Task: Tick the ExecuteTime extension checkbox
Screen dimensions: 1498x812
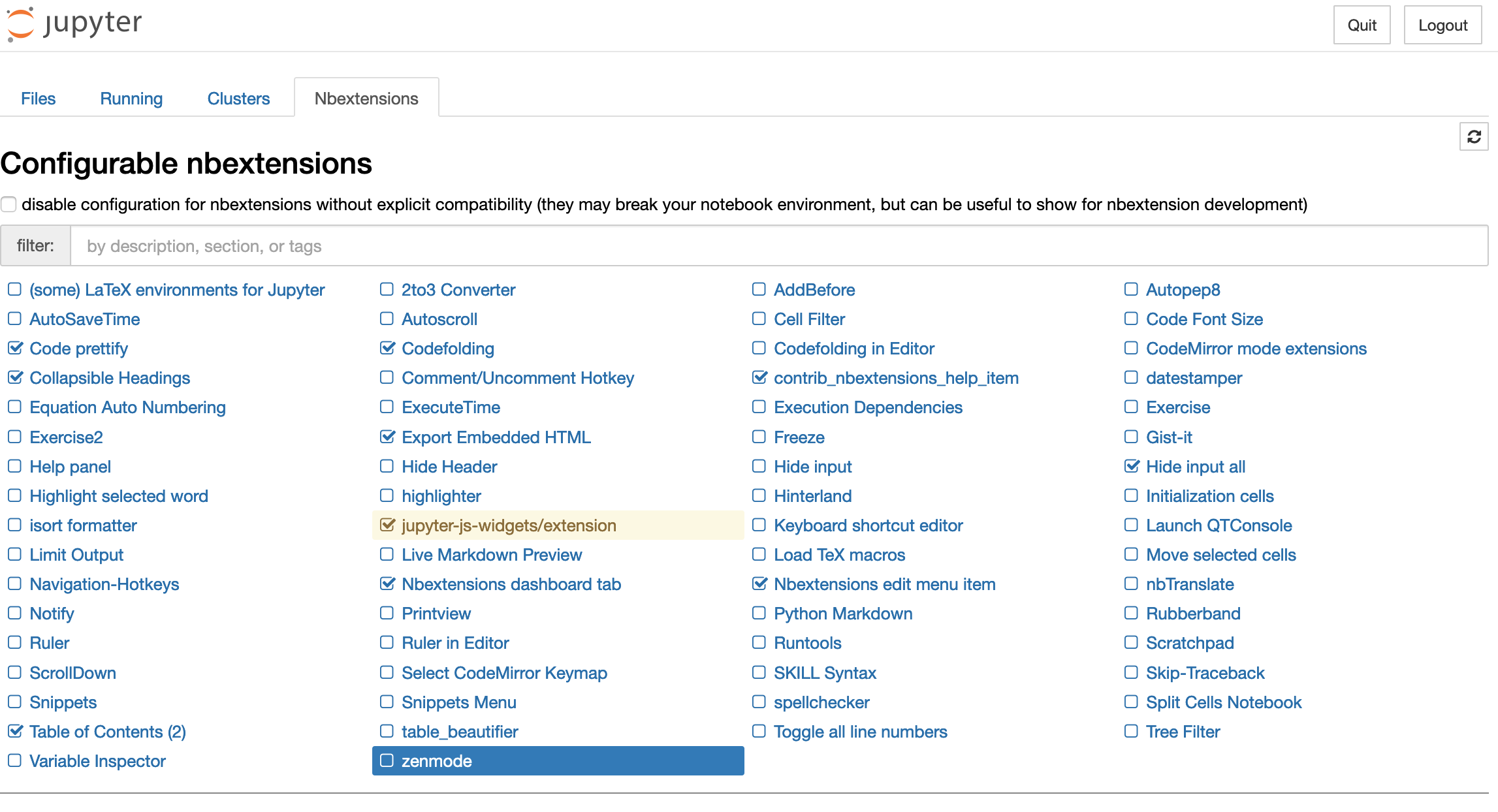Action: (387, 407)
